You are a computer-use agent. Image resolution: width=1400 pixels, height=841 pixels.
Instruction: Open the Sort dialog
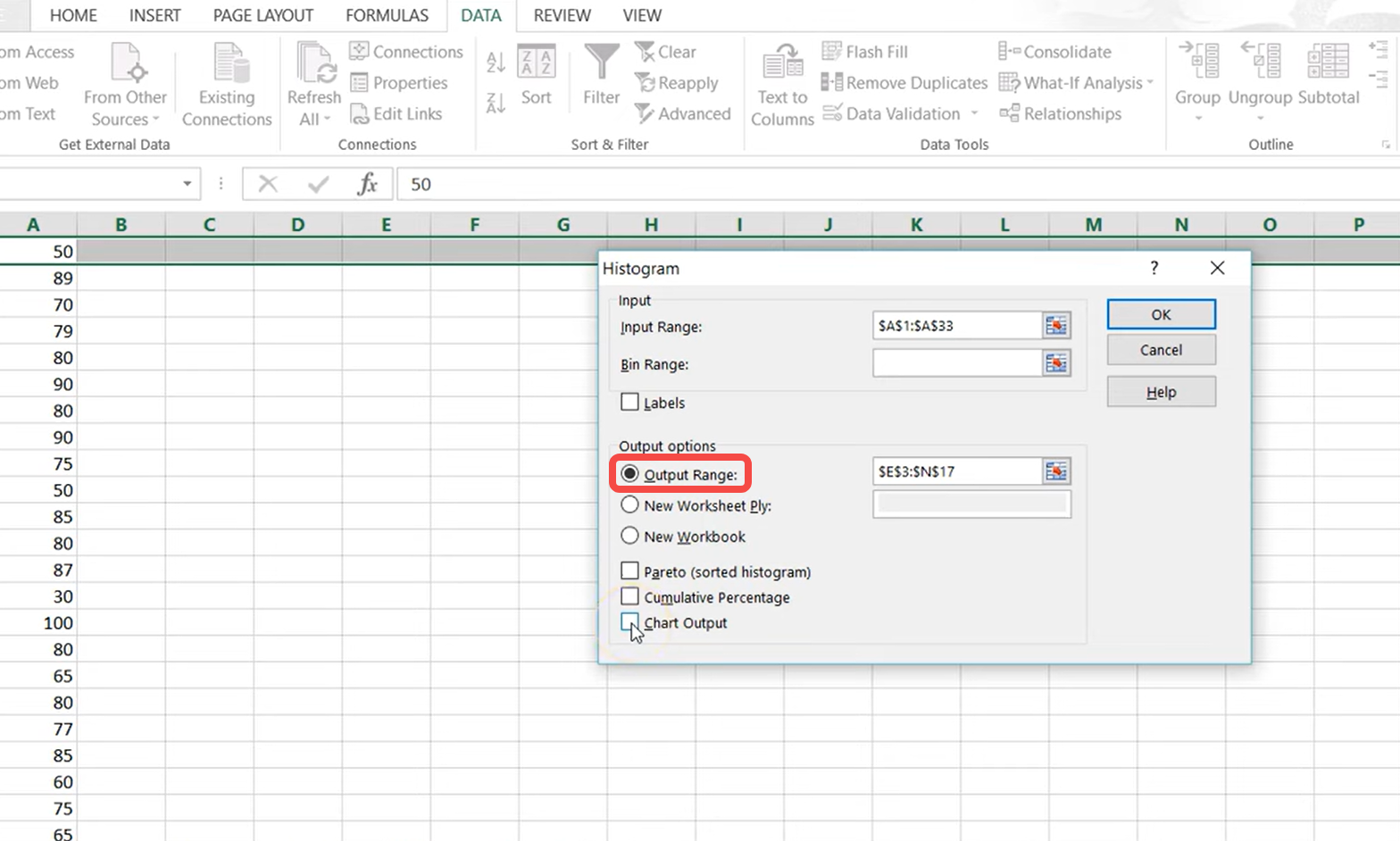point(536,74)
